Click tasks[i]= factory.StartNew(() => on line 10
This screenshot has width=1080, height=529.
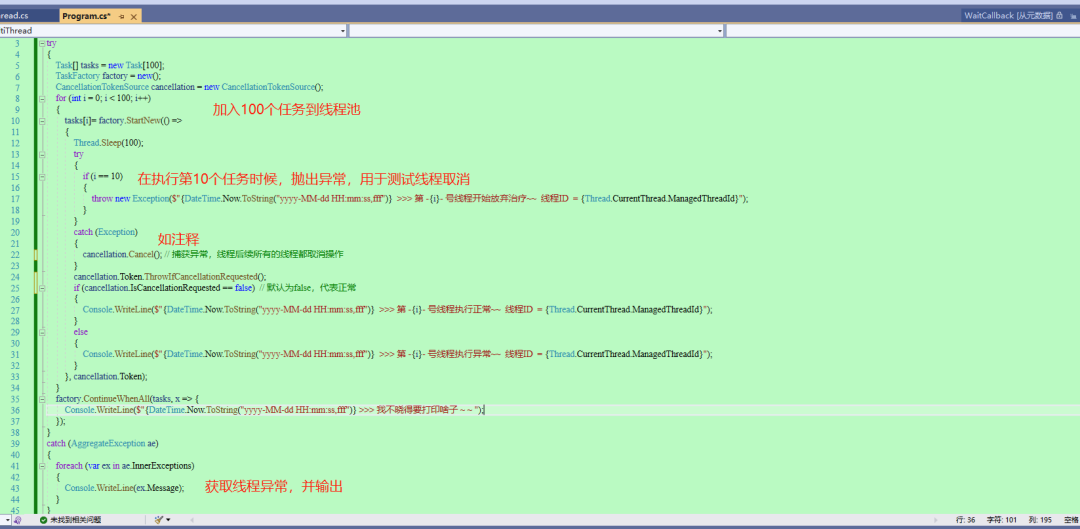[x=123, y=121]
